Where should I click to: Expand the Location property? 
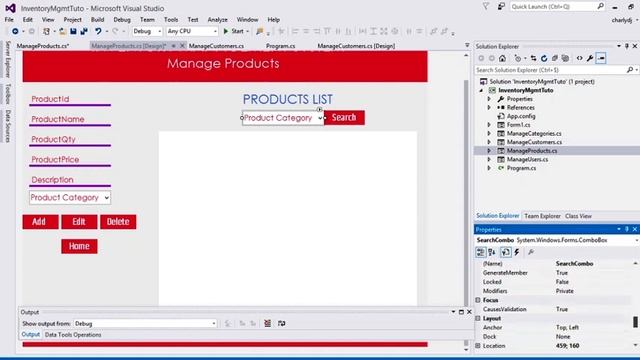(x=478, y=346)
